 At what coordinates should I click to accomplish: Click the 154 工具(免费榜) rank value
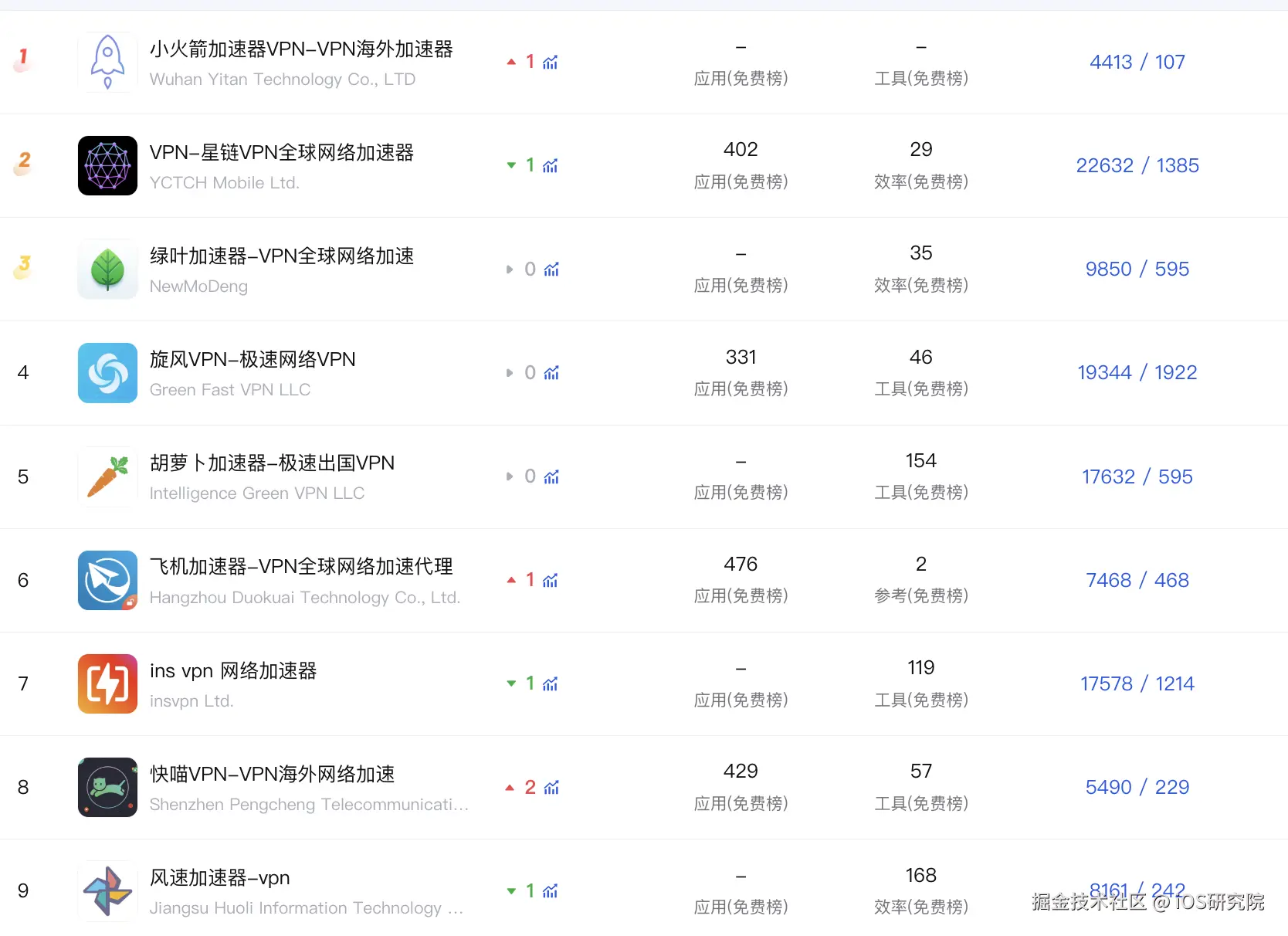point(921,460)
